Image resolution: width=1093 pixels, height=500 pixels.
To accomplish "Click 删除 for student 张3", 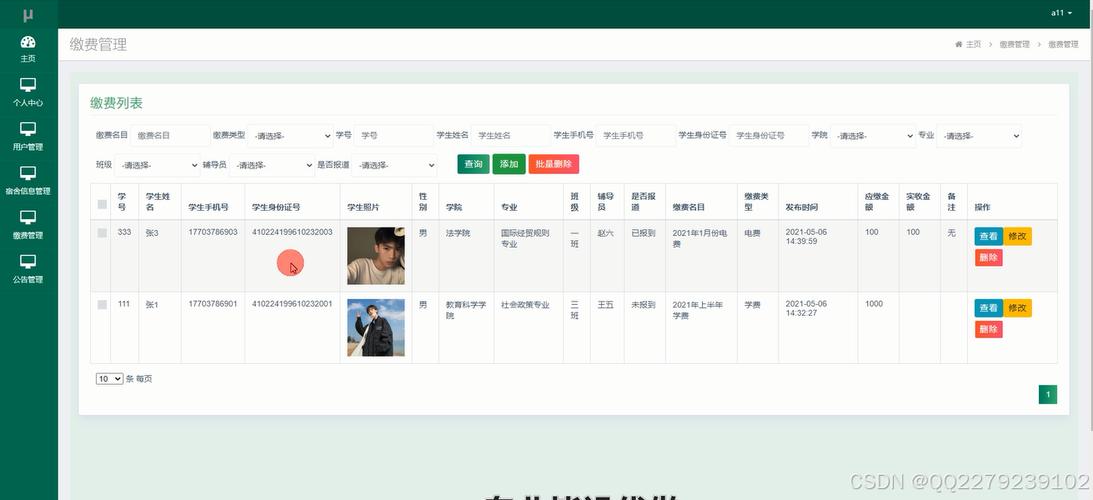I will pyautogui.click(x=988, y=257).
